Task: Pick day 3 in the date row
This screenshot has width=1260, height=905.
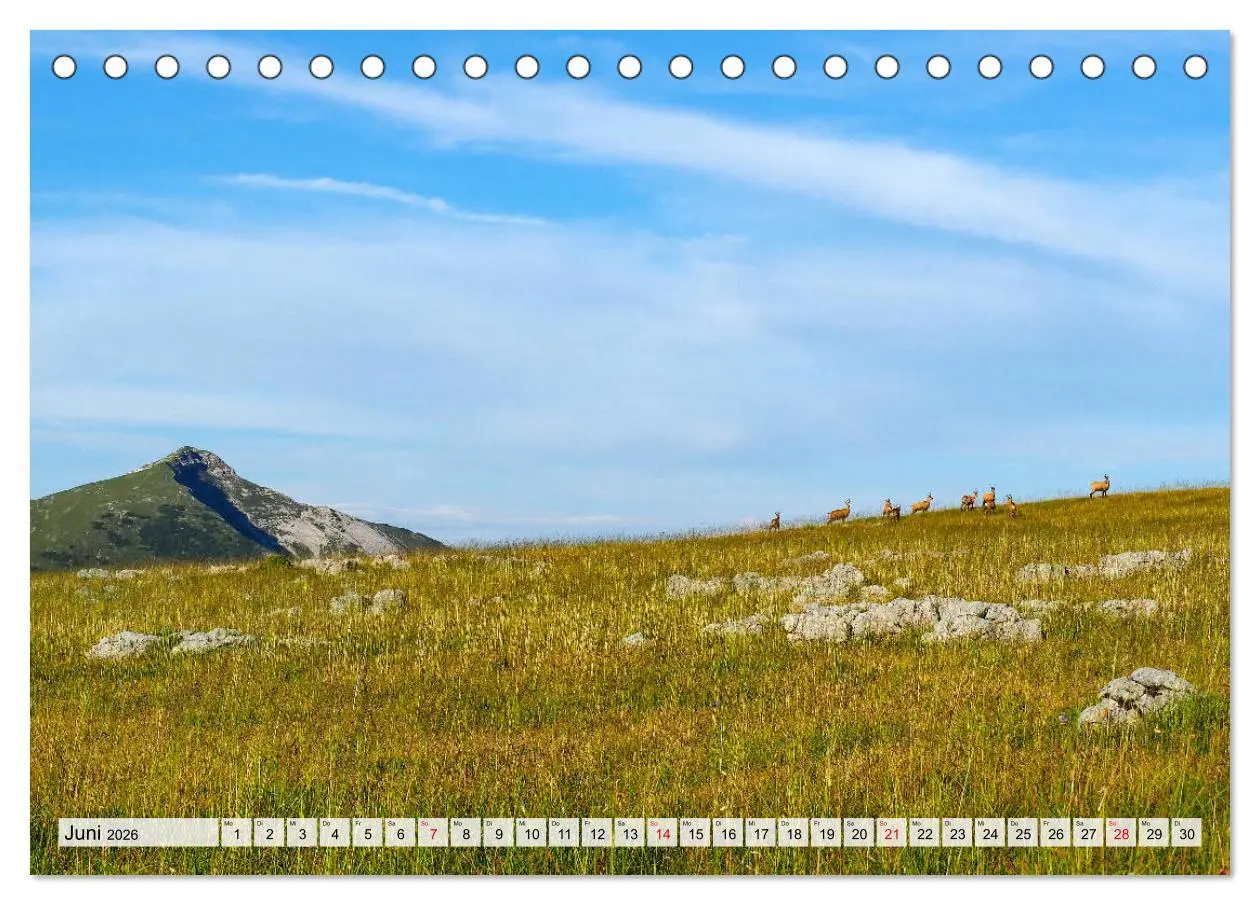Action: pyautogui.click(x=302, y=833)
